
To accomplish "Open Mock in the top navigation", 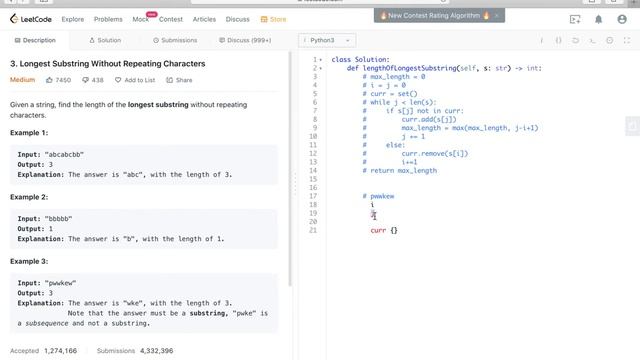I will 140,19.
